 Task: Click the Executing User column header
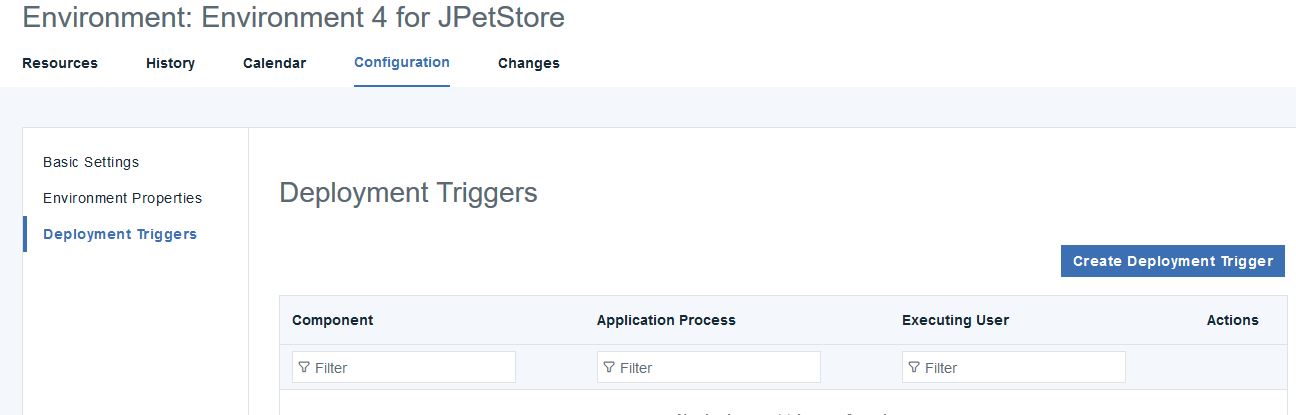955,320
